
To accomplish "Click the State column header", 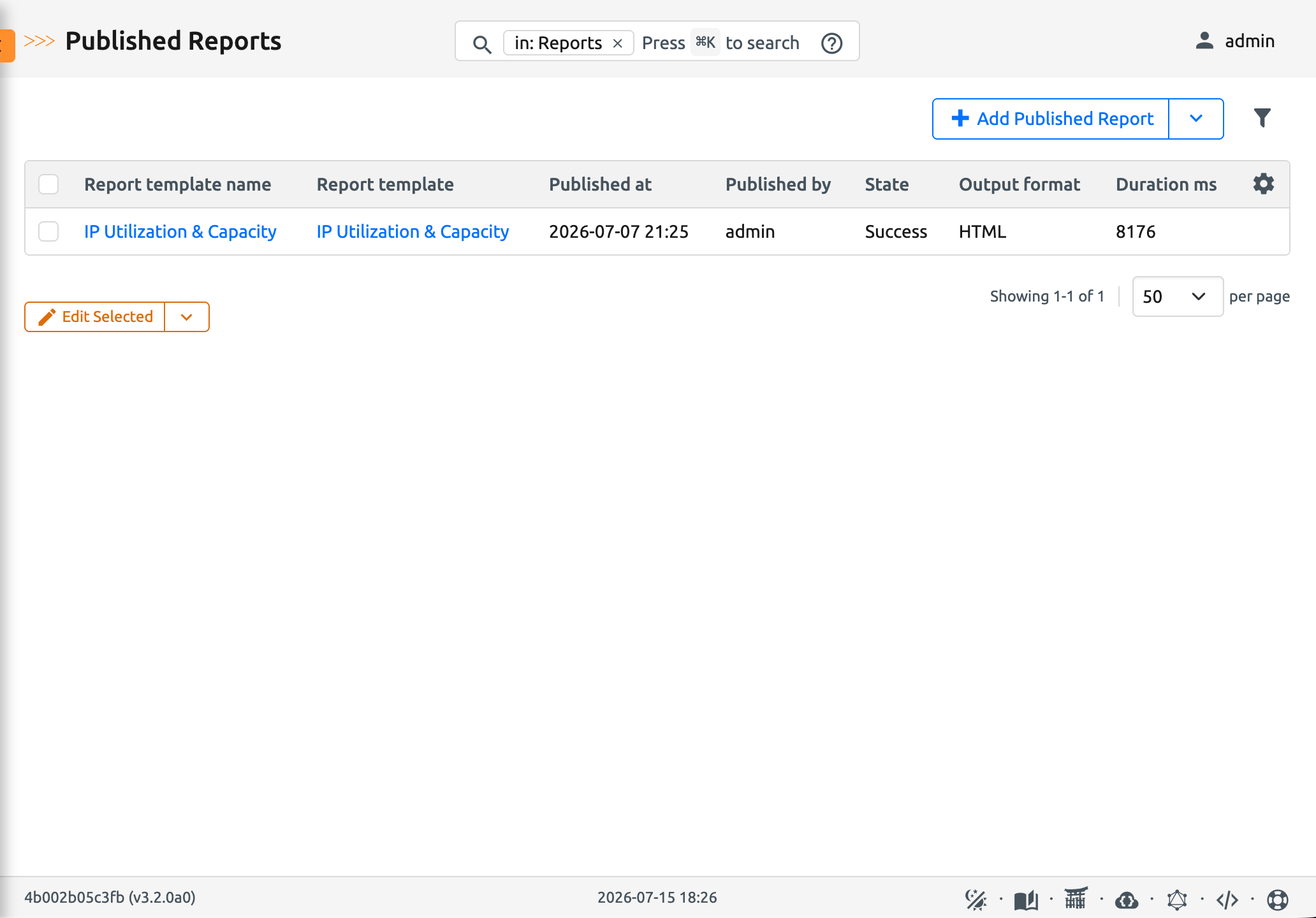I will (x=887, y=184).
